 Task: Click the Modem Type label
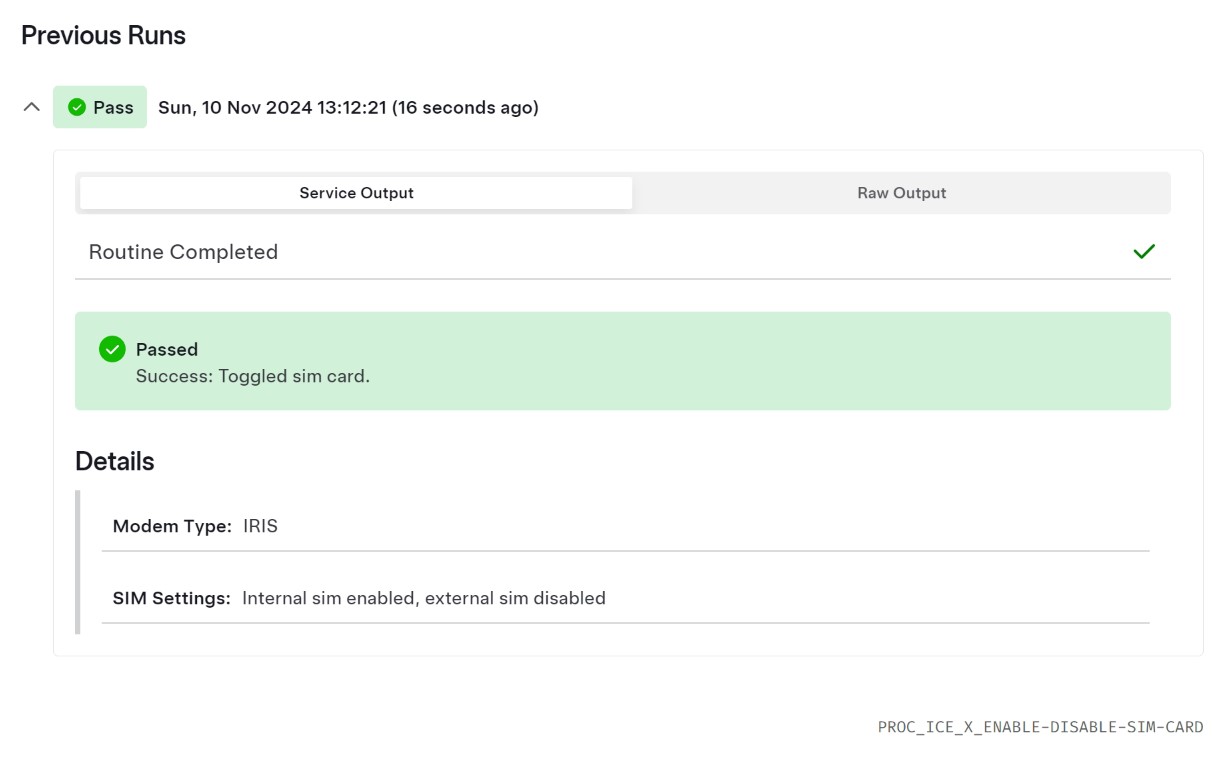172,526
